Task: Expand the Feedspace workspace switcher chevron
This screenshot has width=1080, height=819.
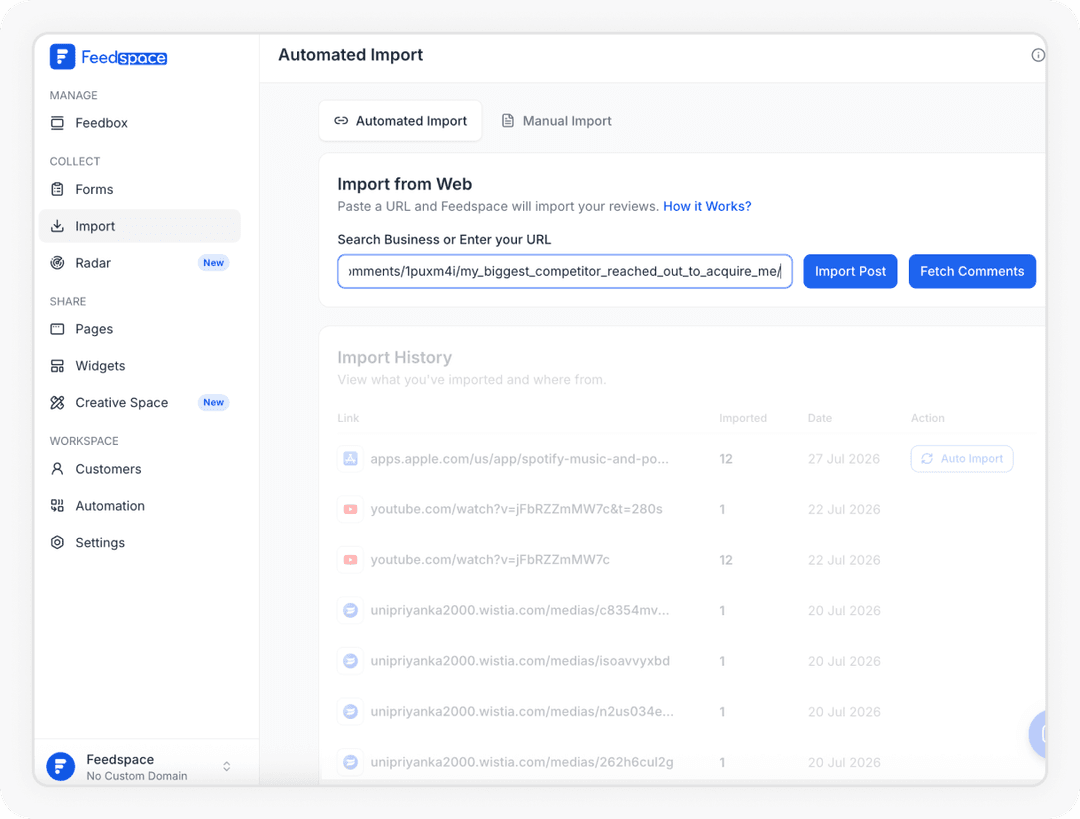Action: point(227,766)
